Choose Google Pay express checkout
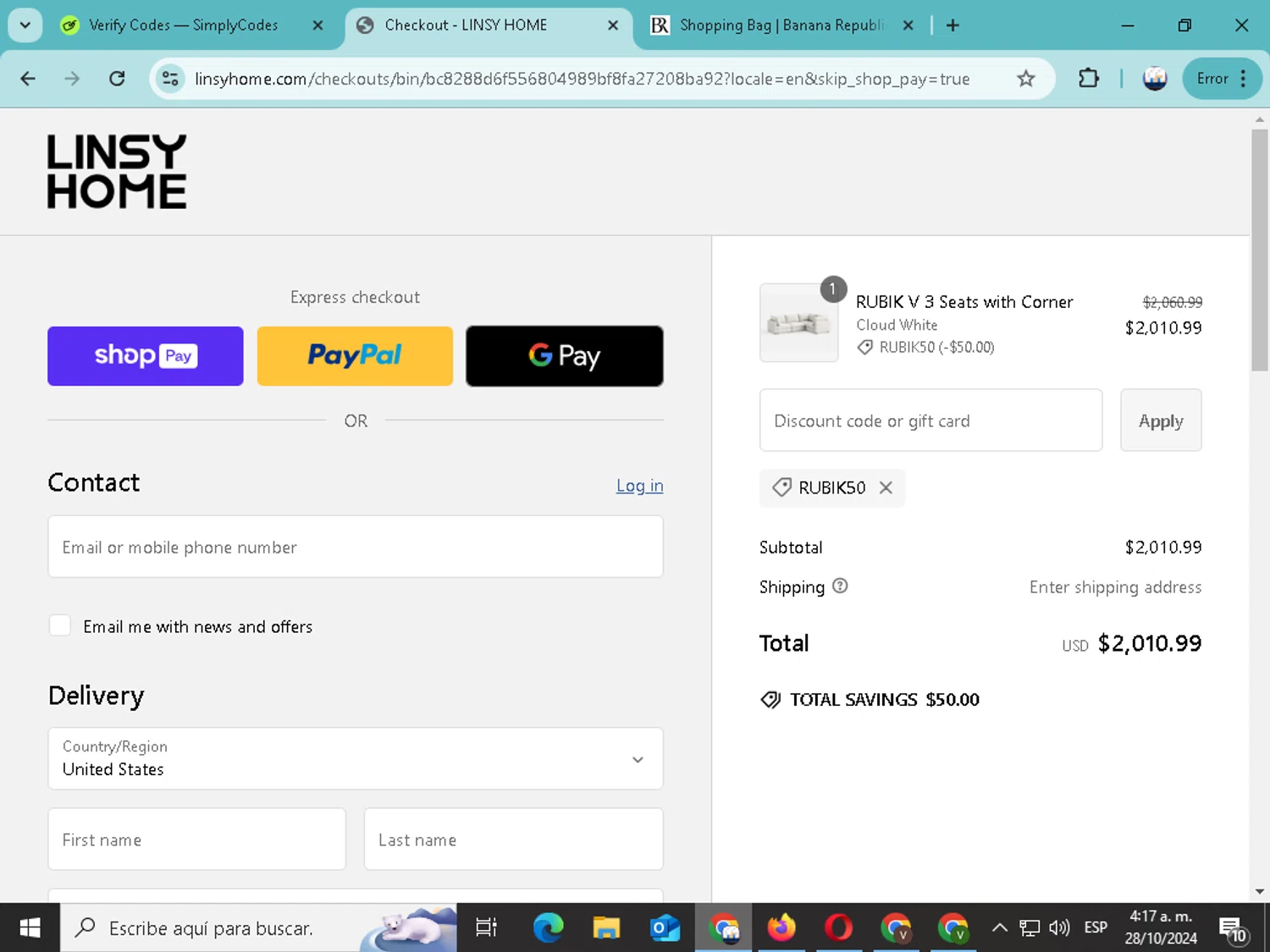Image resolution: width=1270 pixels, height=952 pixels. coord(565,356)
